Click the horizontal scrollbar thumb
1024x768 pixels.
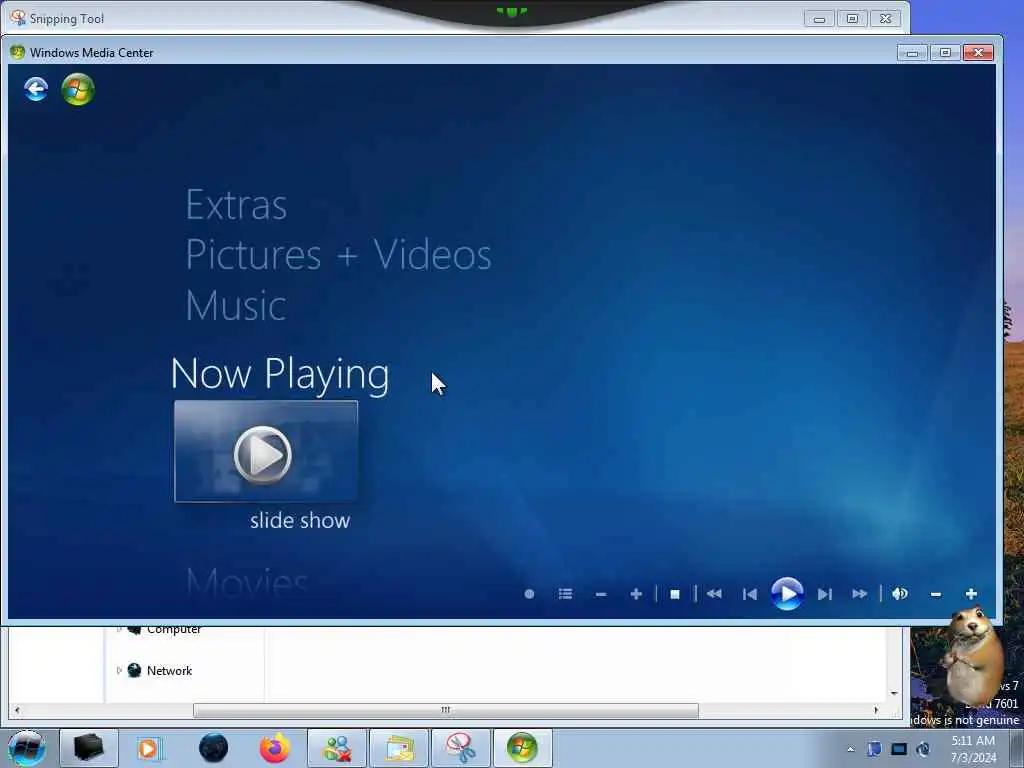445,710
